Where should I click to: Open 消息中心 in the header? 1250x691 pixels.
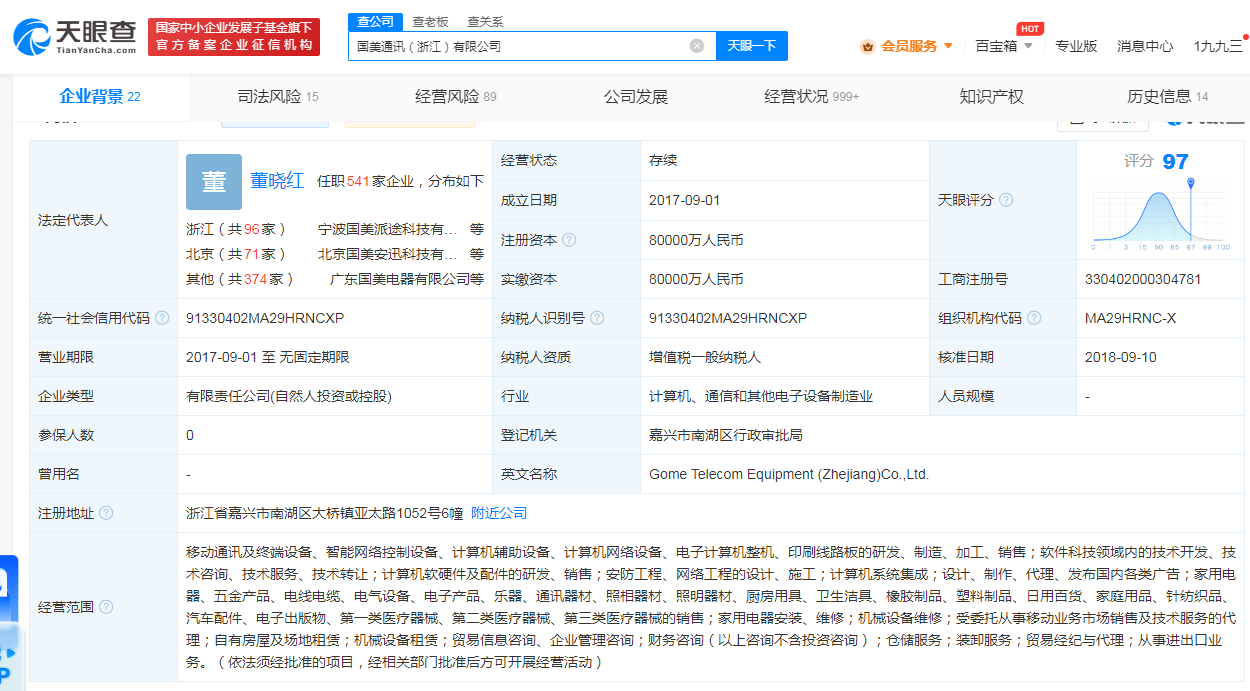(x=1145, y=46)
